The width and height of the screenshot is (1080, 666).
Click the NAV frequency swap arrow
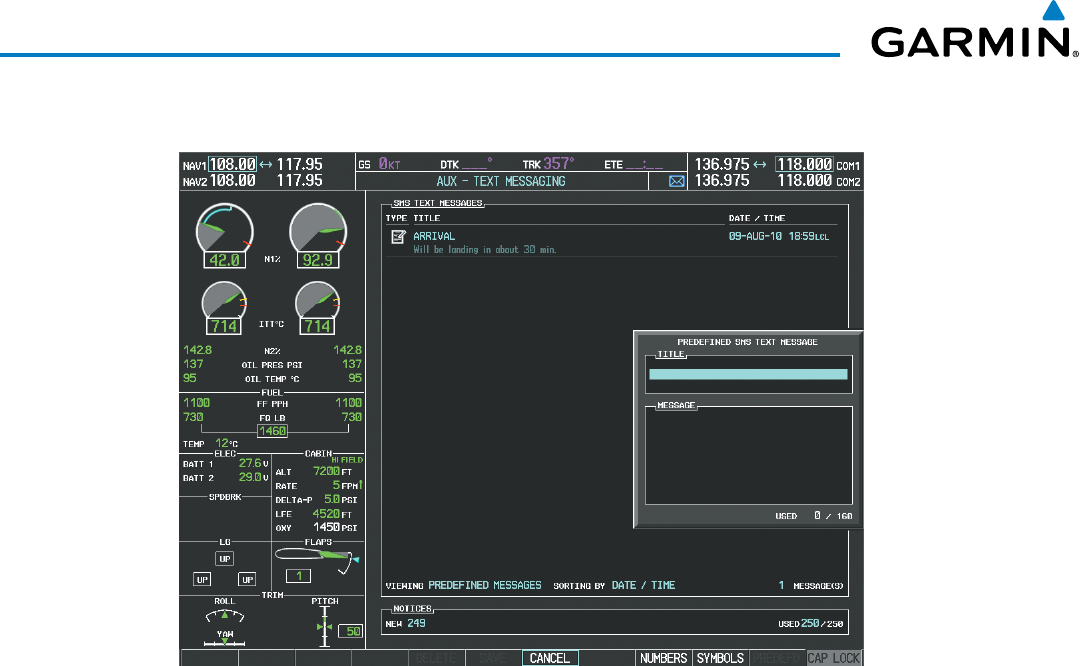click(266, 165)
